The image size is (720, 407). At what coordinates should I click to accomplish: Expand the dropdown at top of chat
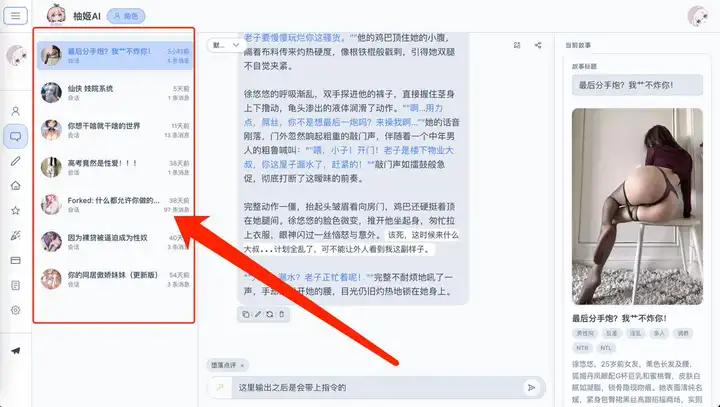click(221, 45)
